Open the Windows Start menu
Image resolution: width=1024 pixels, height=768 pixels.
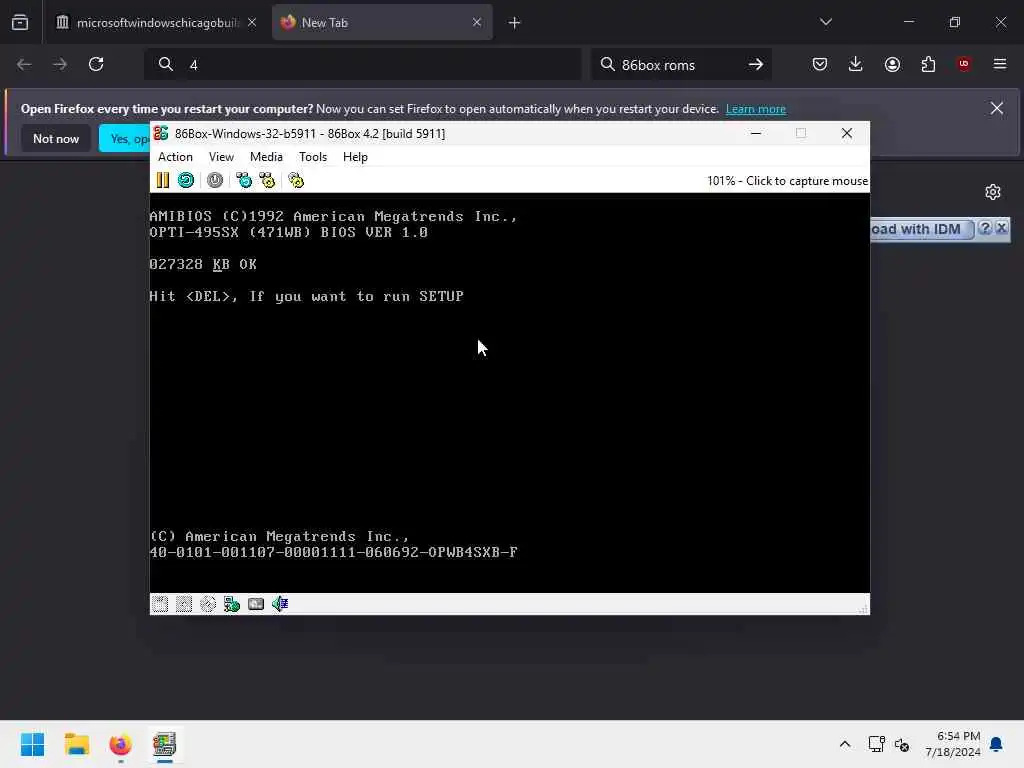click(33, 744)
